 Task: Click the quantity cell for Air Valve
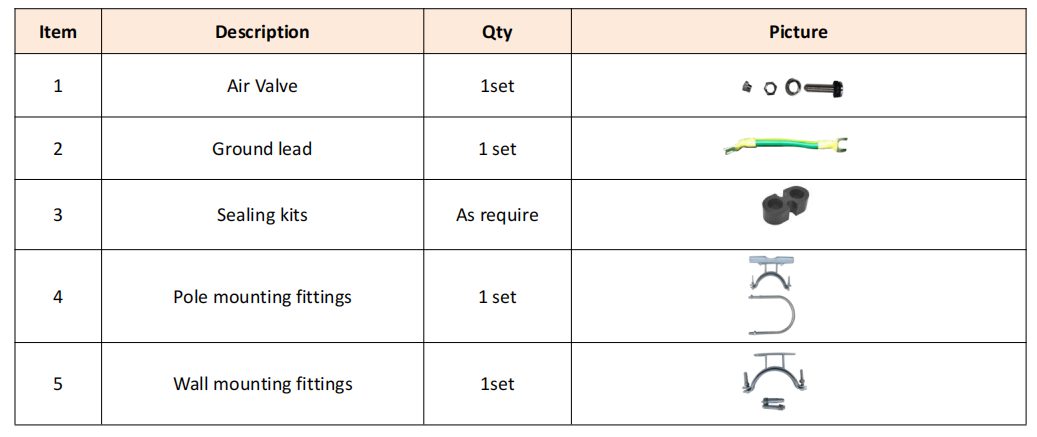(x=497, y=86)
